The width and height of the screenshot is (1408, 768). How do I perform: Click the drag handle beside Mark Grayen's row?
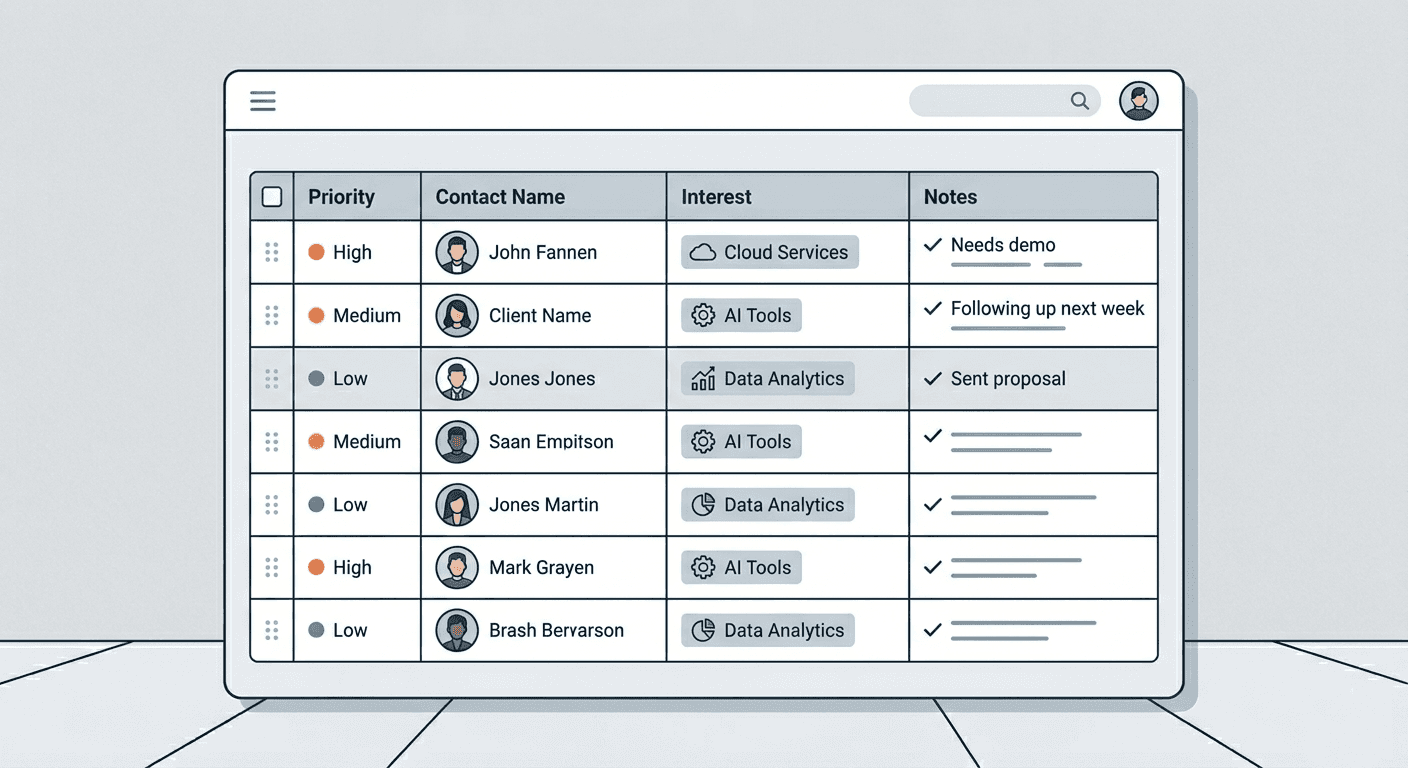(271, 567)
